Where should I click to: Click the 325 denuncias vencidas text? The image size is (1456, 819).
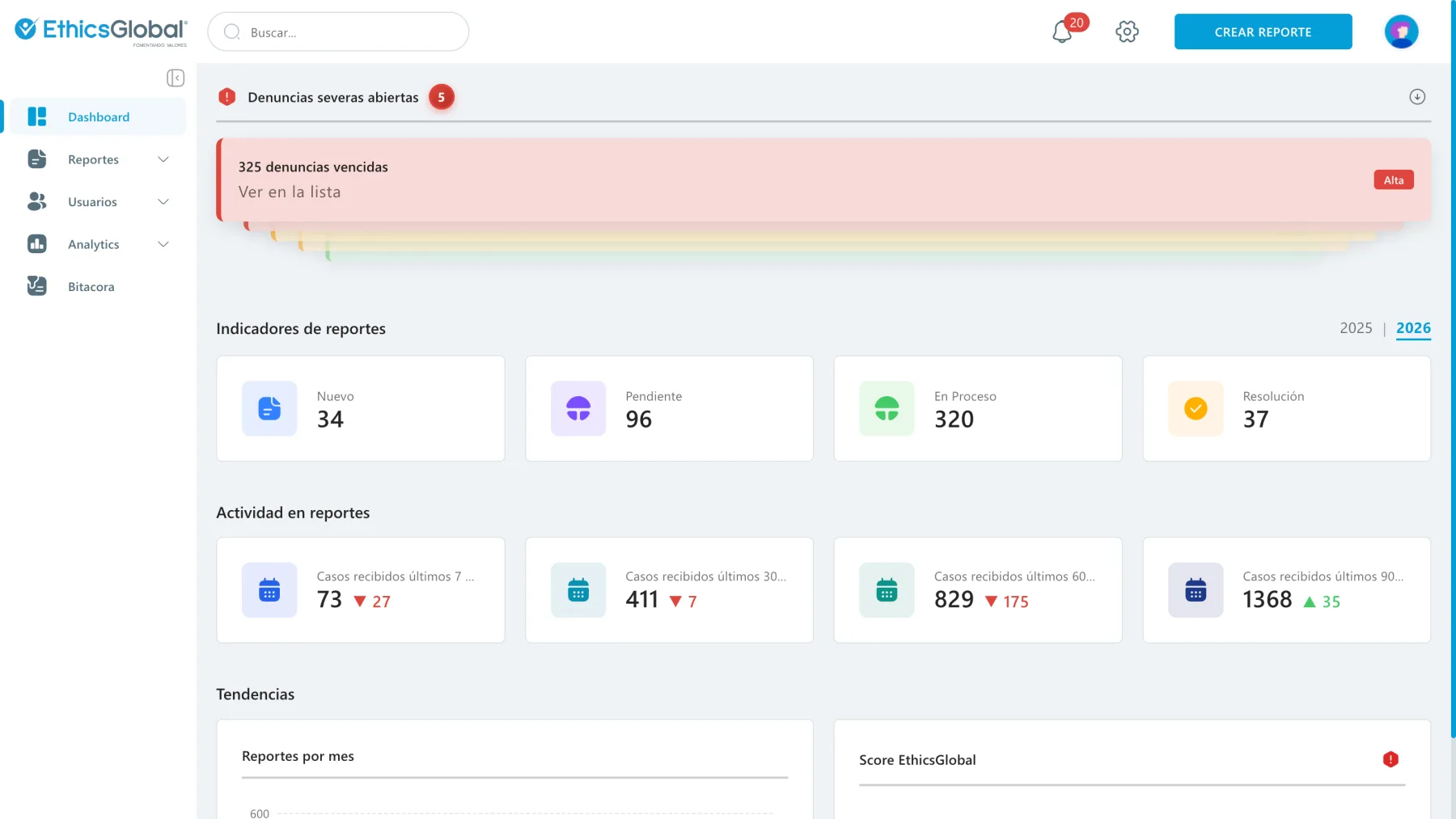(313, 167)
